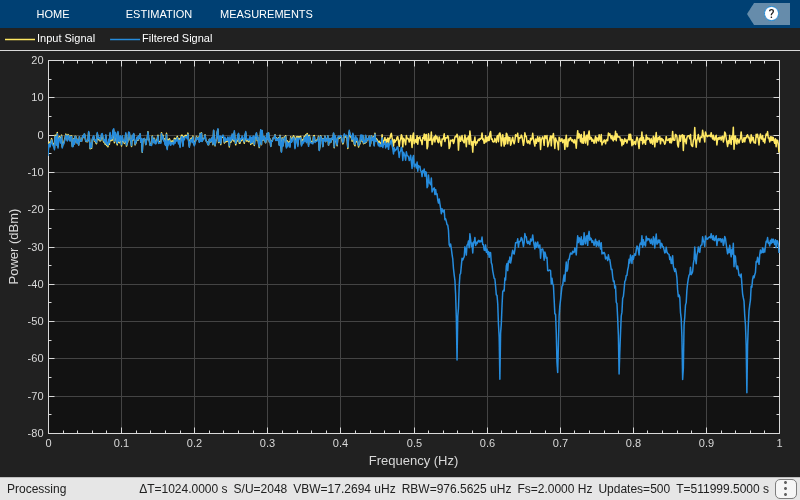Click the first filter notch near 0.56 Hz
Viewport: 800px width, 500px height.
click(457, 359)
